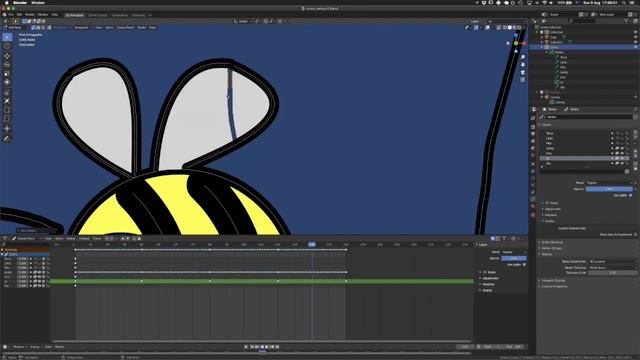Select the Rotate tool in the left toolbar
Screen dimensions: 640x360
click(x=7, y=64)
